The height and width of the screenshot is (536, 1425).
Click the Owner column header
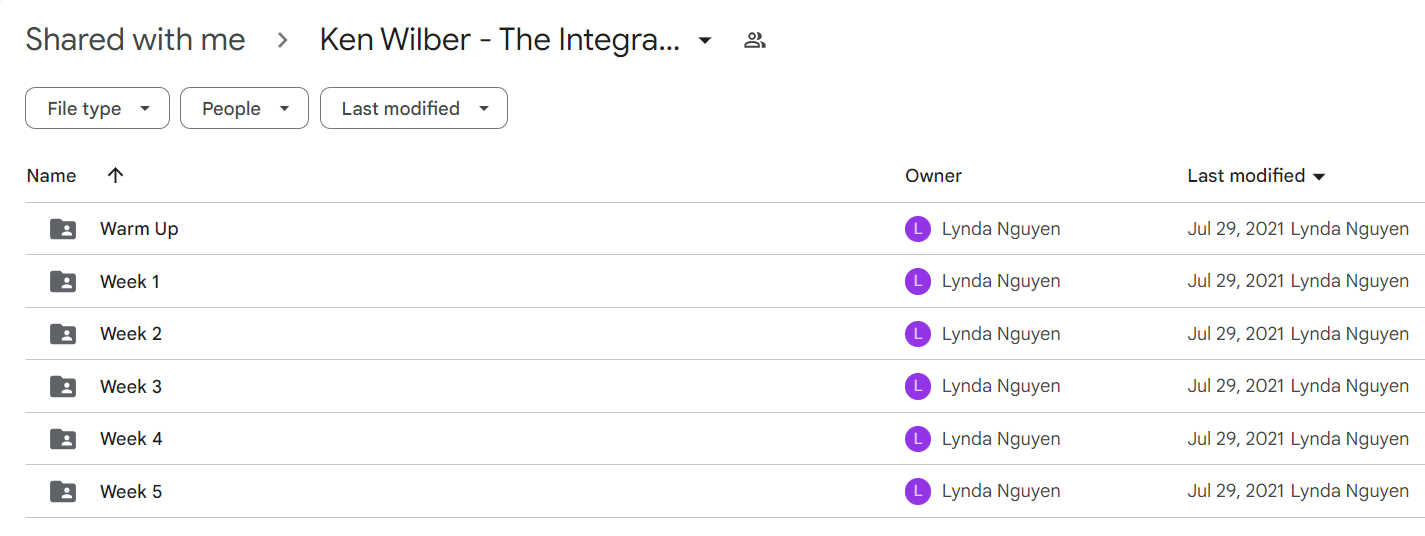pyautogui.click(x=933, y=176)
